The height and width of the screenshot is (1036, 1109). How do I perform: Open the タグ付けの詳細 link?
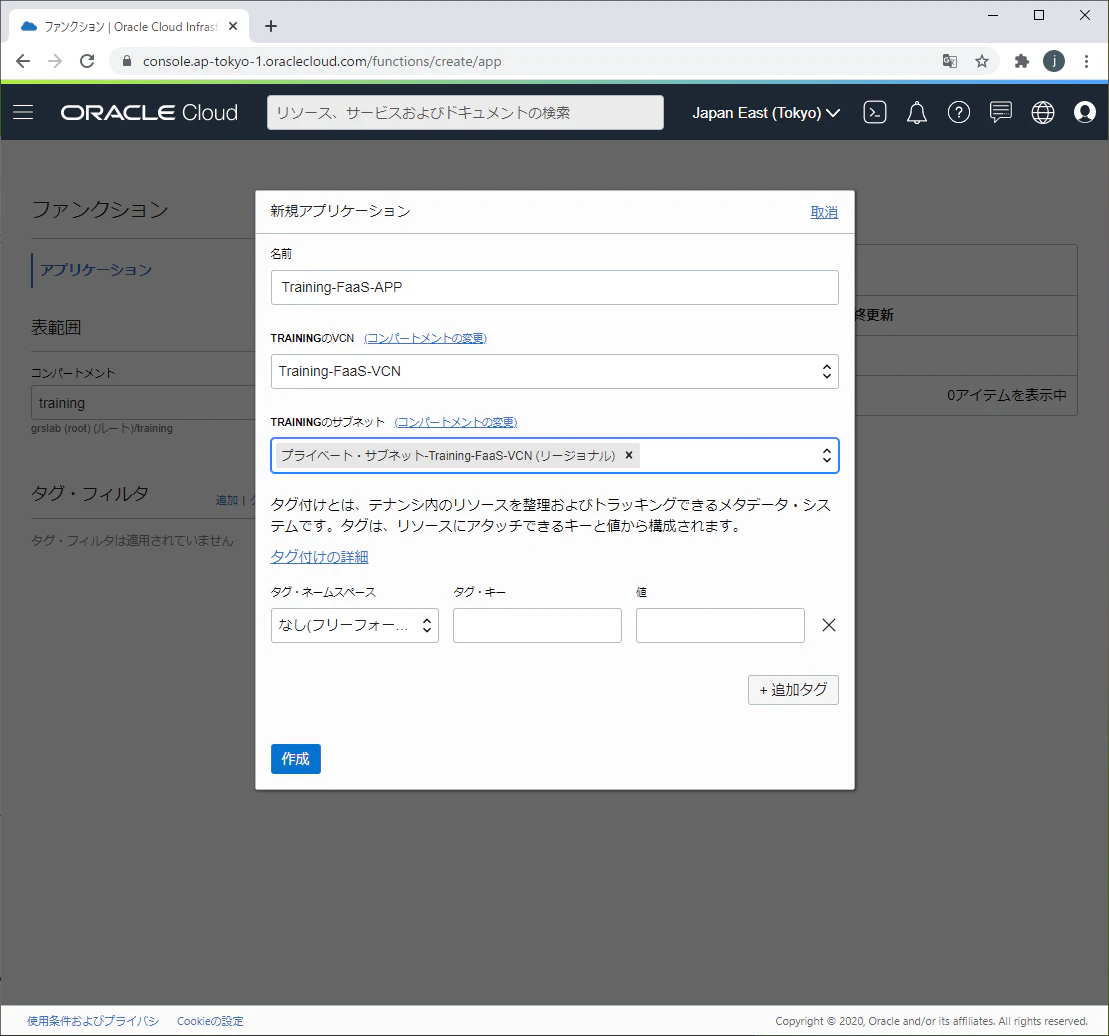click(x=320, y=557)
